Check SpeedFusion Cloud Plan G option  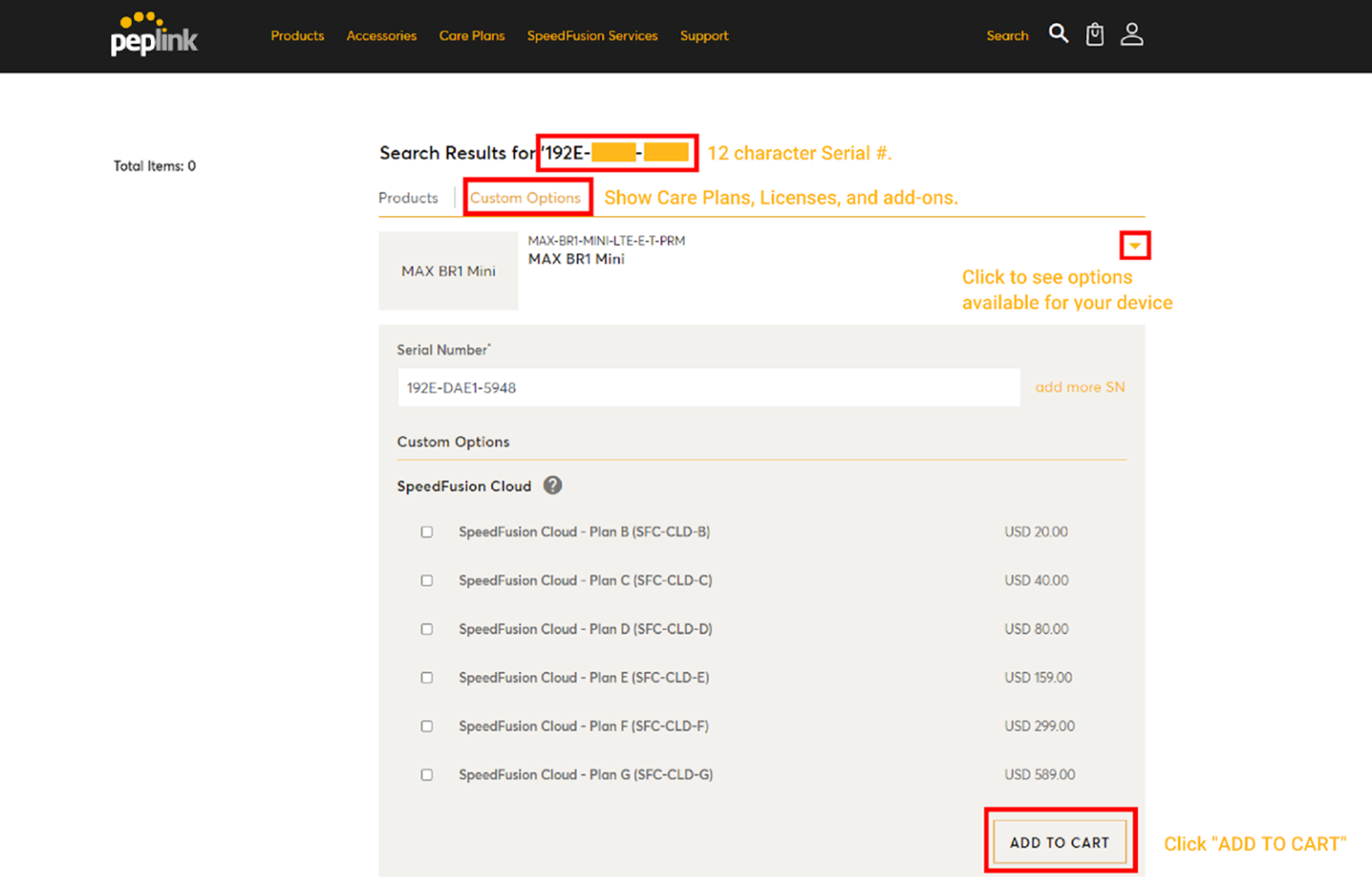point(427,775)
